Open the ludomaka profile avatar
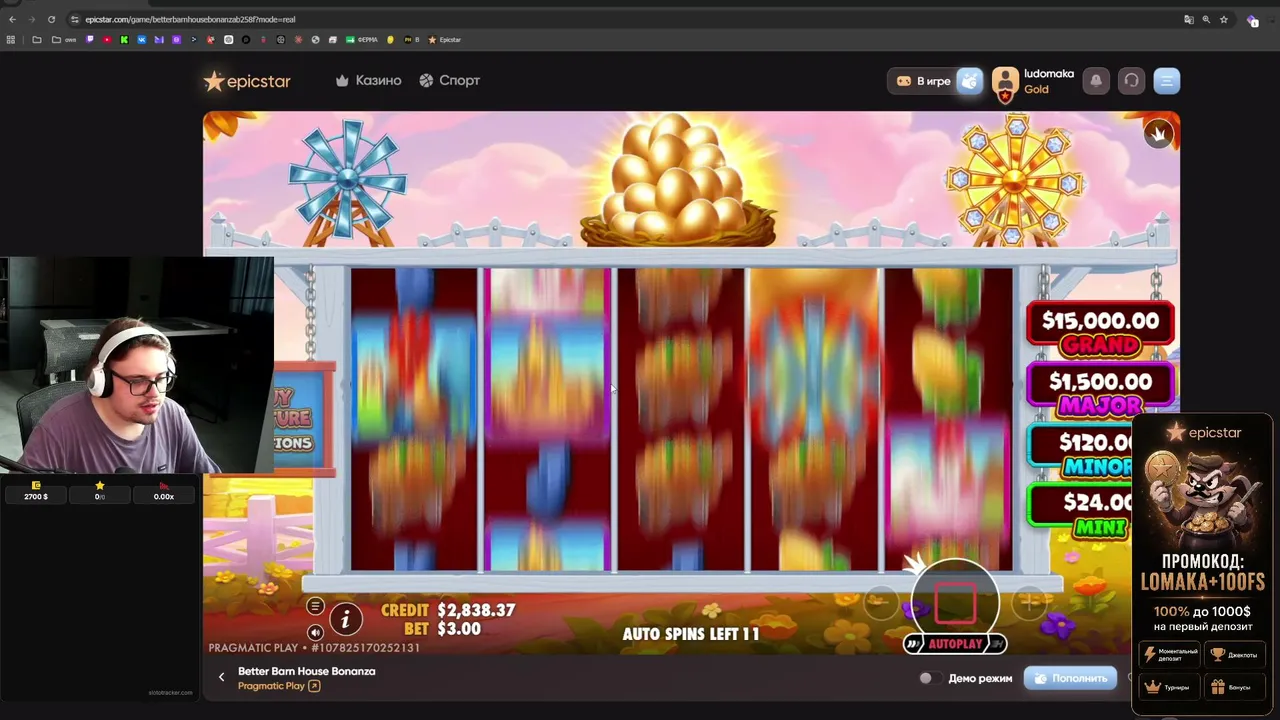Viewport: 1280px width, 720px height. point(1005,82)
